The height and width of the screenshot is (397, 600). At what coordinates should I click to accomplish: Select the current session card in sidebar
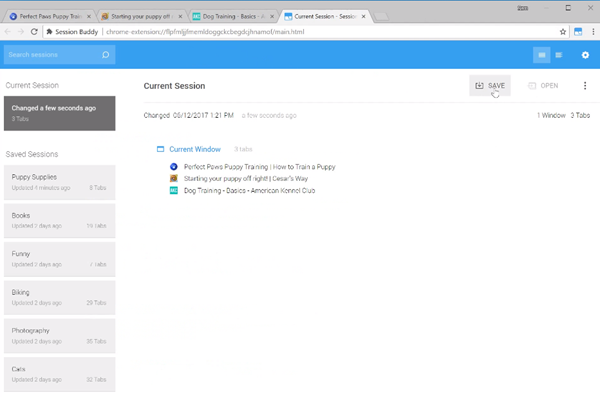coord(59,113)
